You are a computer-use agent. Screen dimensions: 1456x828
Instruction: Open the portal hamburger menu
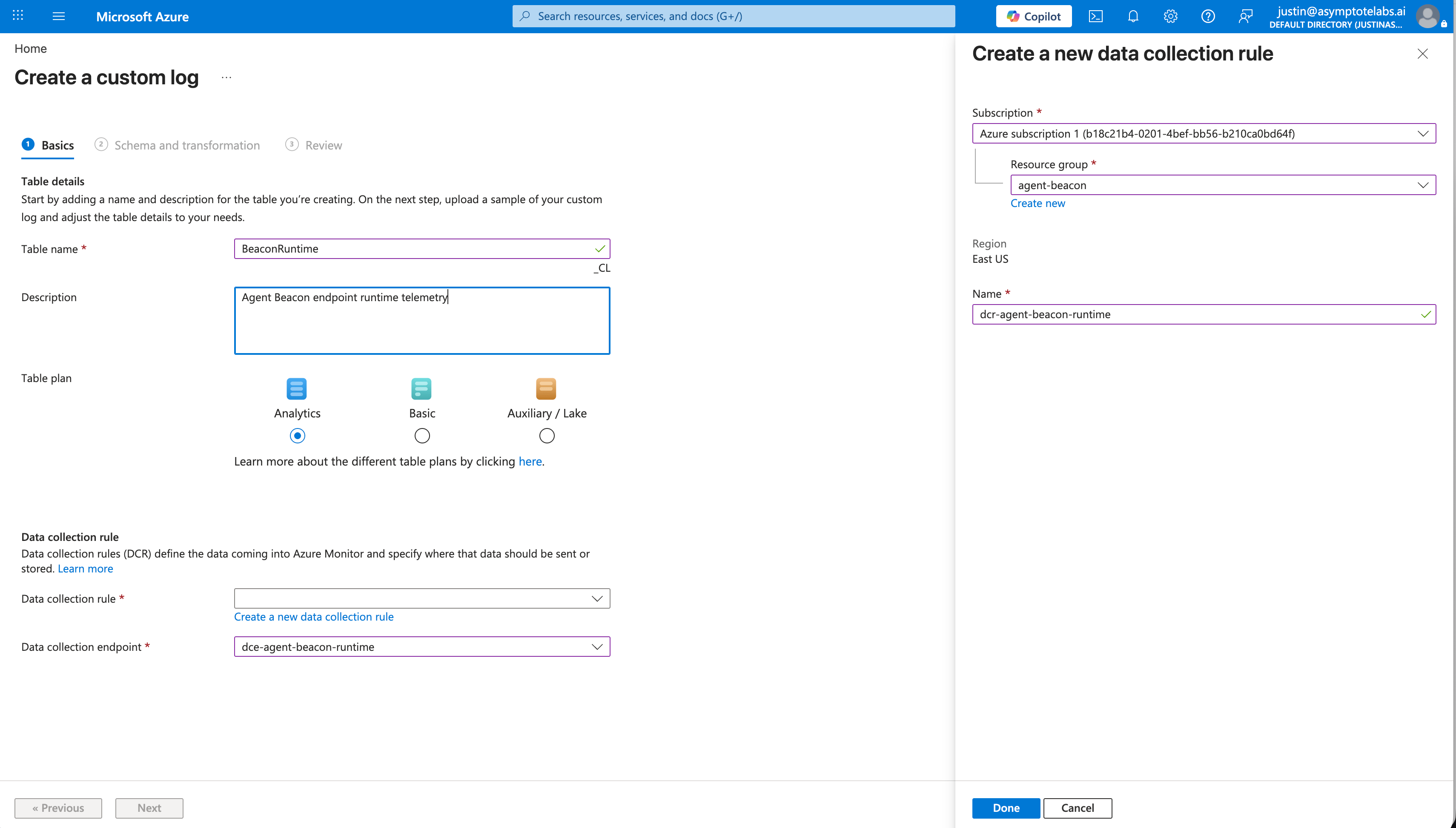[58, 16]
